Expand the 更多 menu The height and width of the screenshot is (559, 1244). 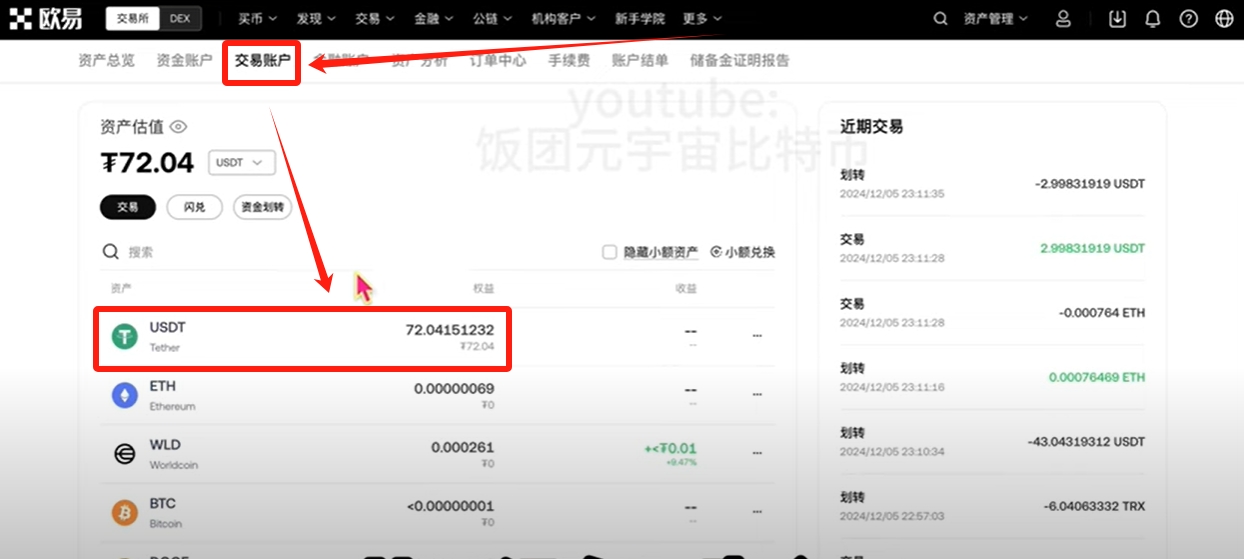(702, 19)
